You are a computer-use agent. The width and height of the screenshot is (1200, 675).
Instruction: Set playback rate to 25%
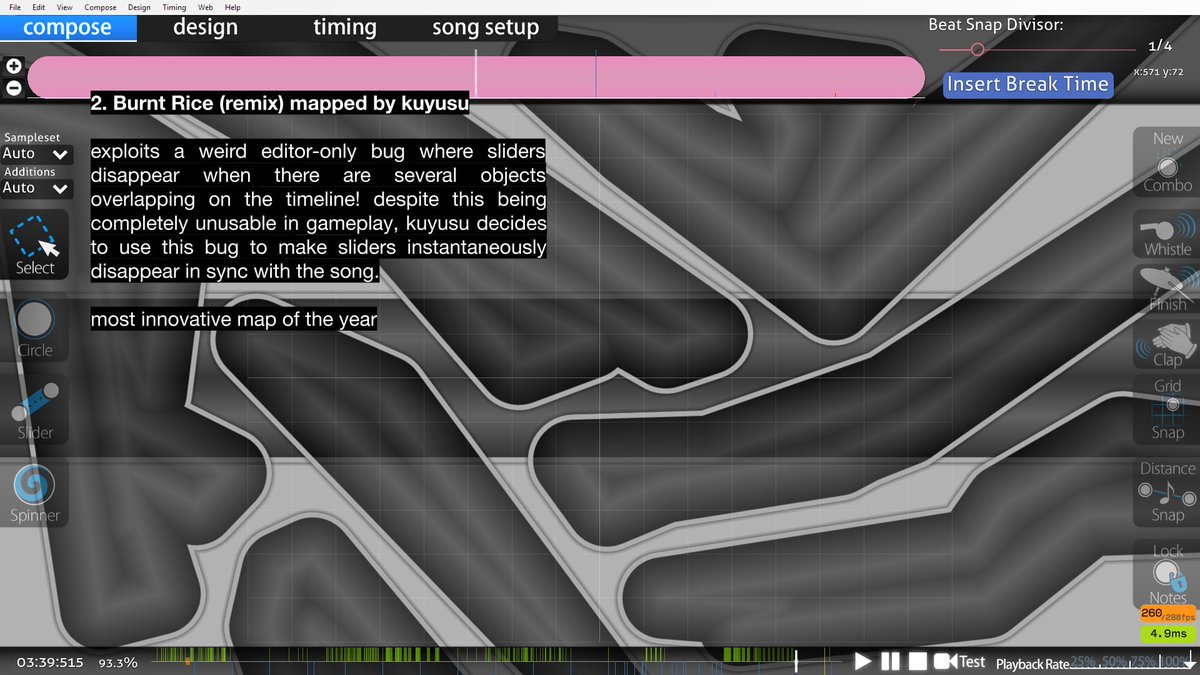pos(1083,662)
